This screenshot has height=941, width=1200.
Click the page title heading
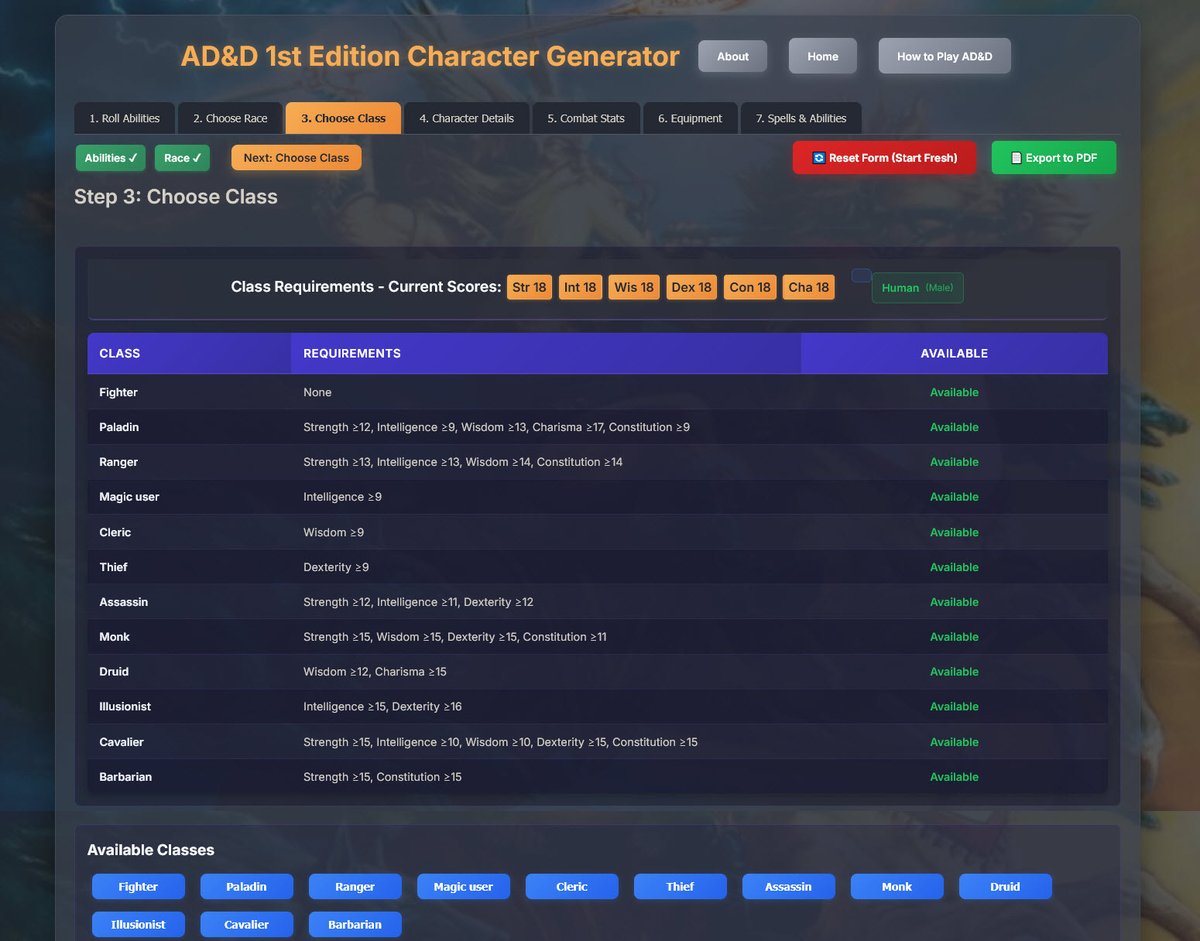tap(430, 56)
